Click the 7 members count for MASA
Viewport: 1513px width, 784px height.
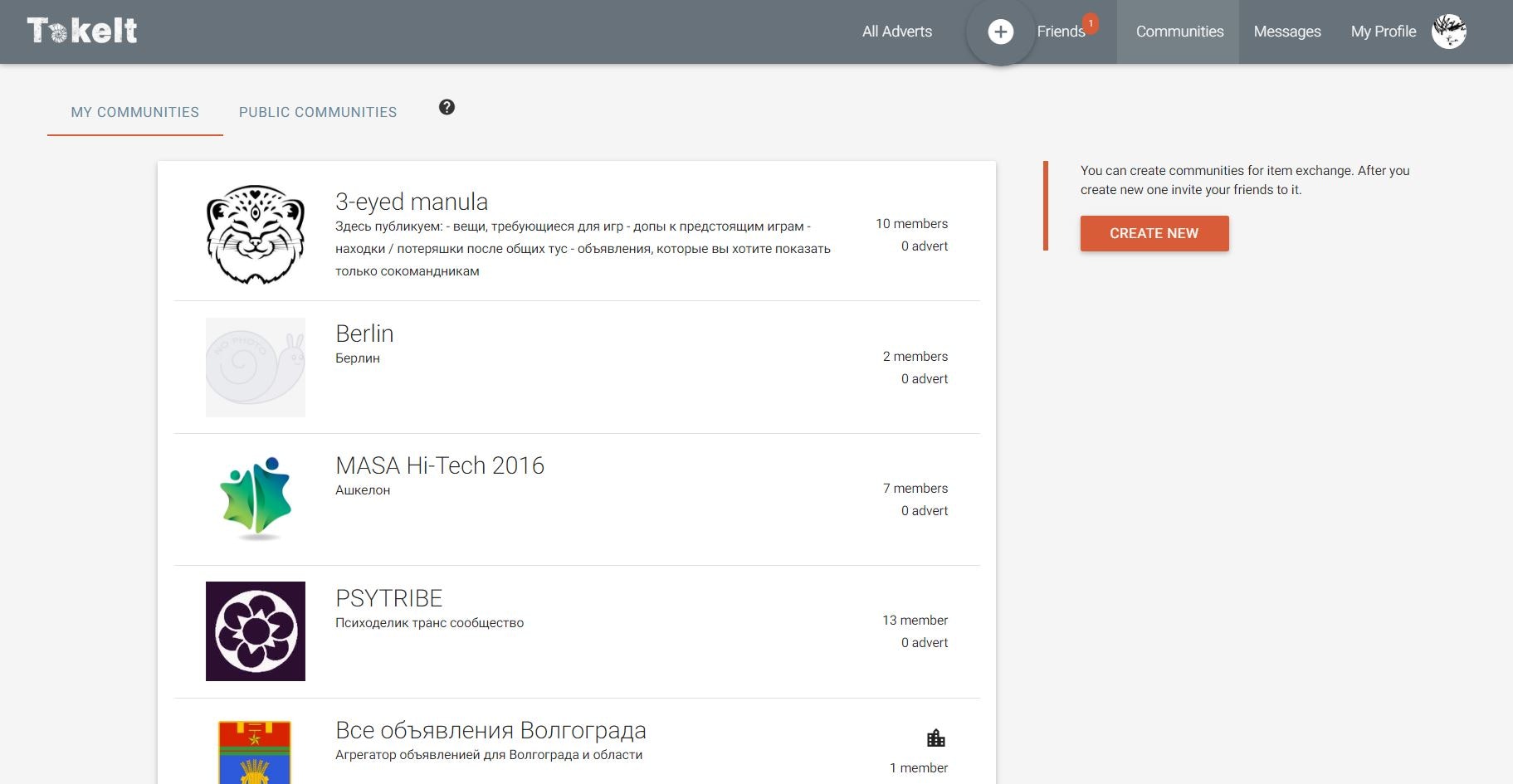[x=915, y=488]
